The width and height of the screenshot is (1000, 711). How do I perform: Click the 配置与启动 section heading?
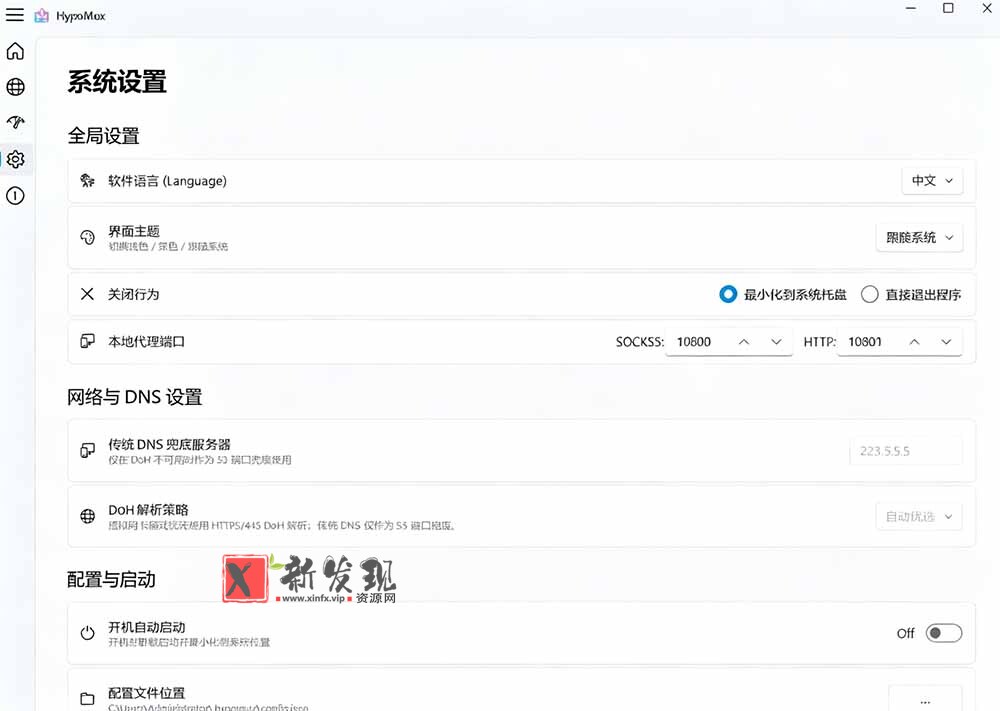point(112,580)
